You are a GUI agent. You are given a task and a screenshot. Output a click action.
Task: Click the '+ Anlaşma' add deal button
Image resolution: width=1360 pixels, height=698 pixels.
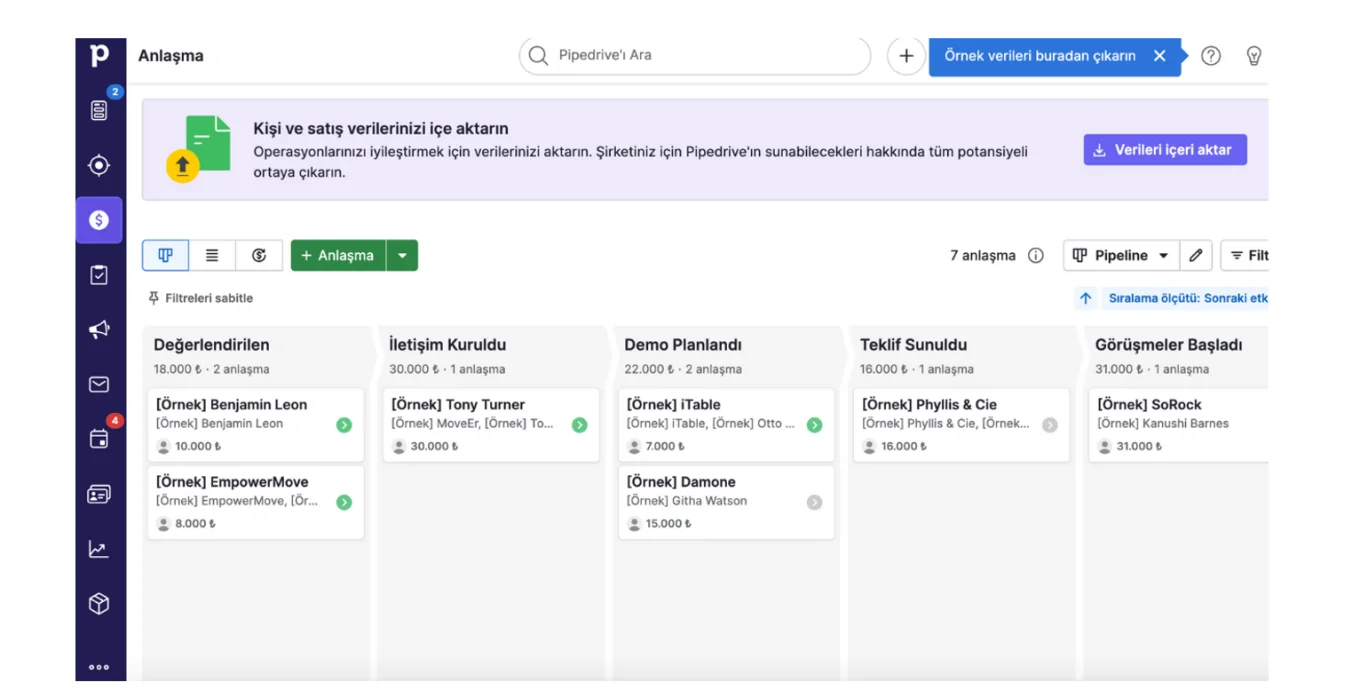coord(338,255)
